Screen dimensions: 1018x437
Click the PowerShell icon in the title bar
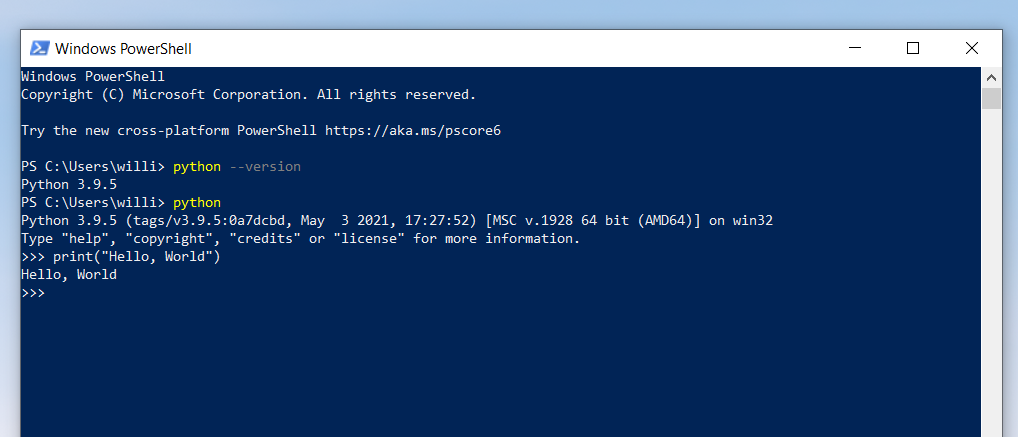40,48
